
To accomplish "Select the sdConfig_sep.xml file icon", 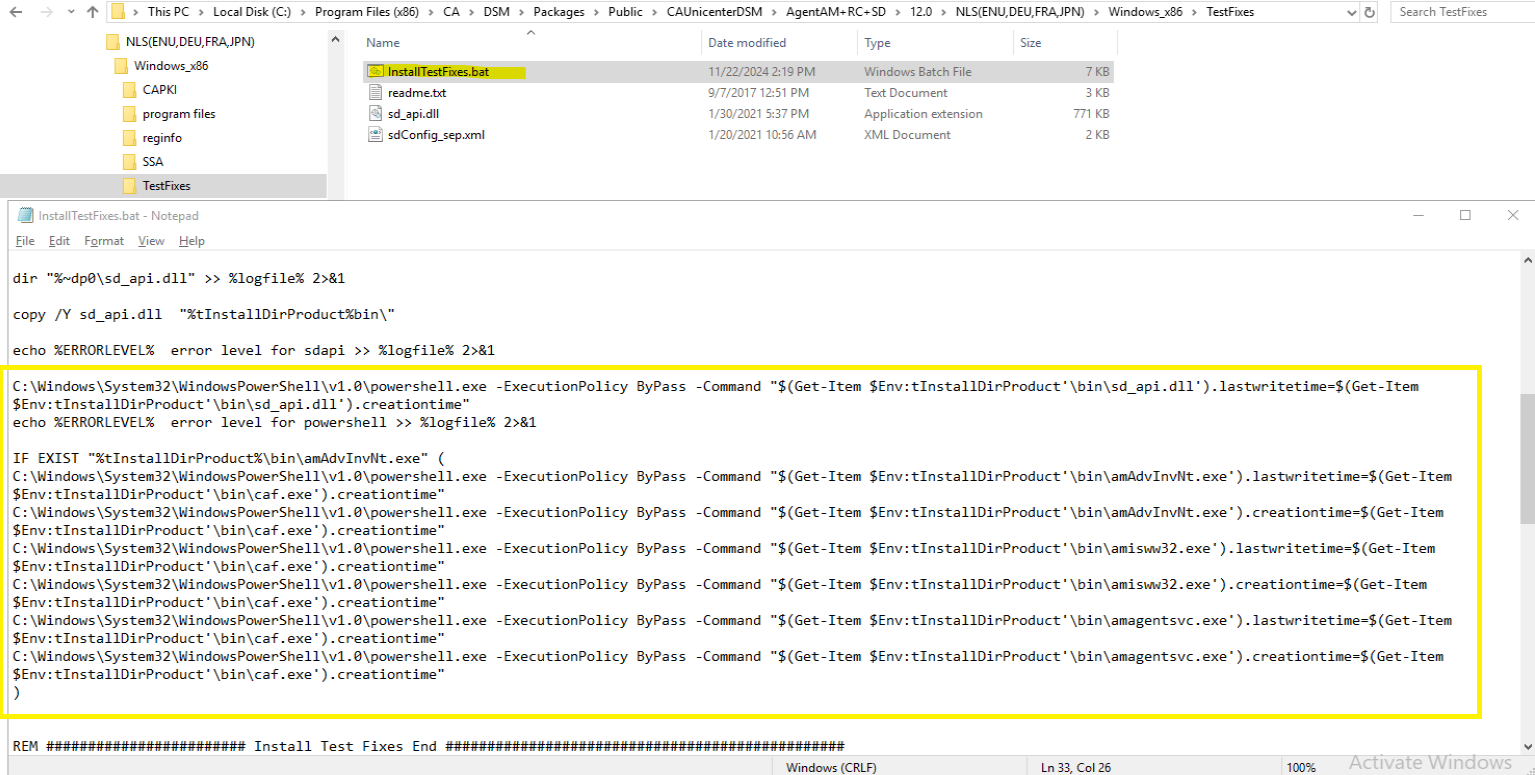I will pyautogui.click(x=375, y=135).
